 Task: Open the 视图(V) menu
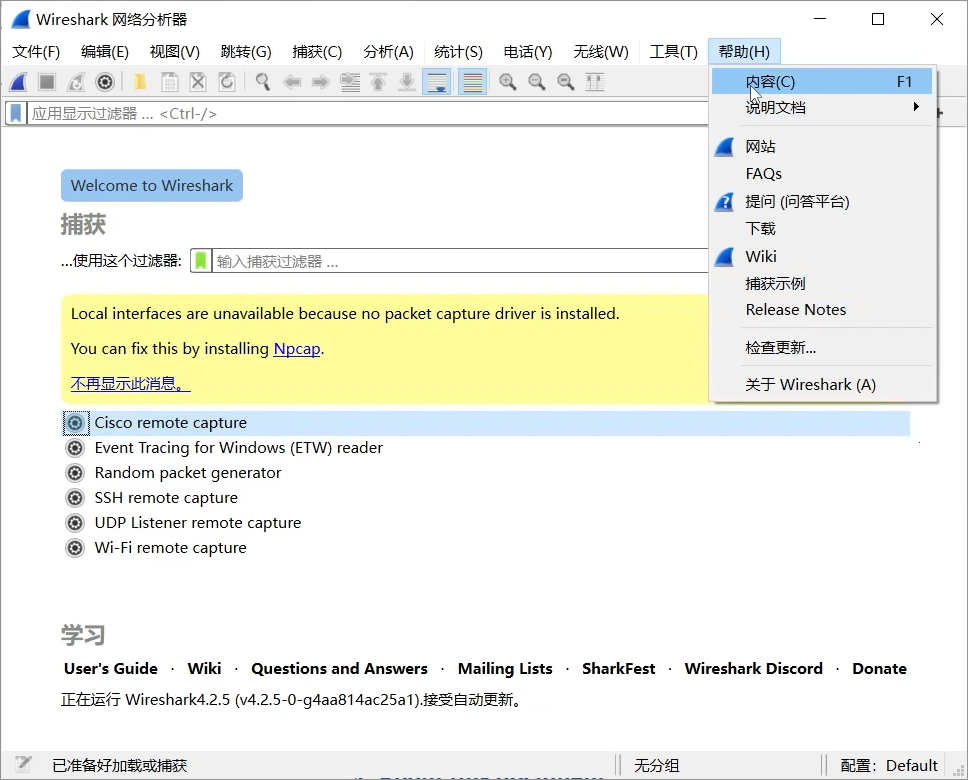(175, 52)
